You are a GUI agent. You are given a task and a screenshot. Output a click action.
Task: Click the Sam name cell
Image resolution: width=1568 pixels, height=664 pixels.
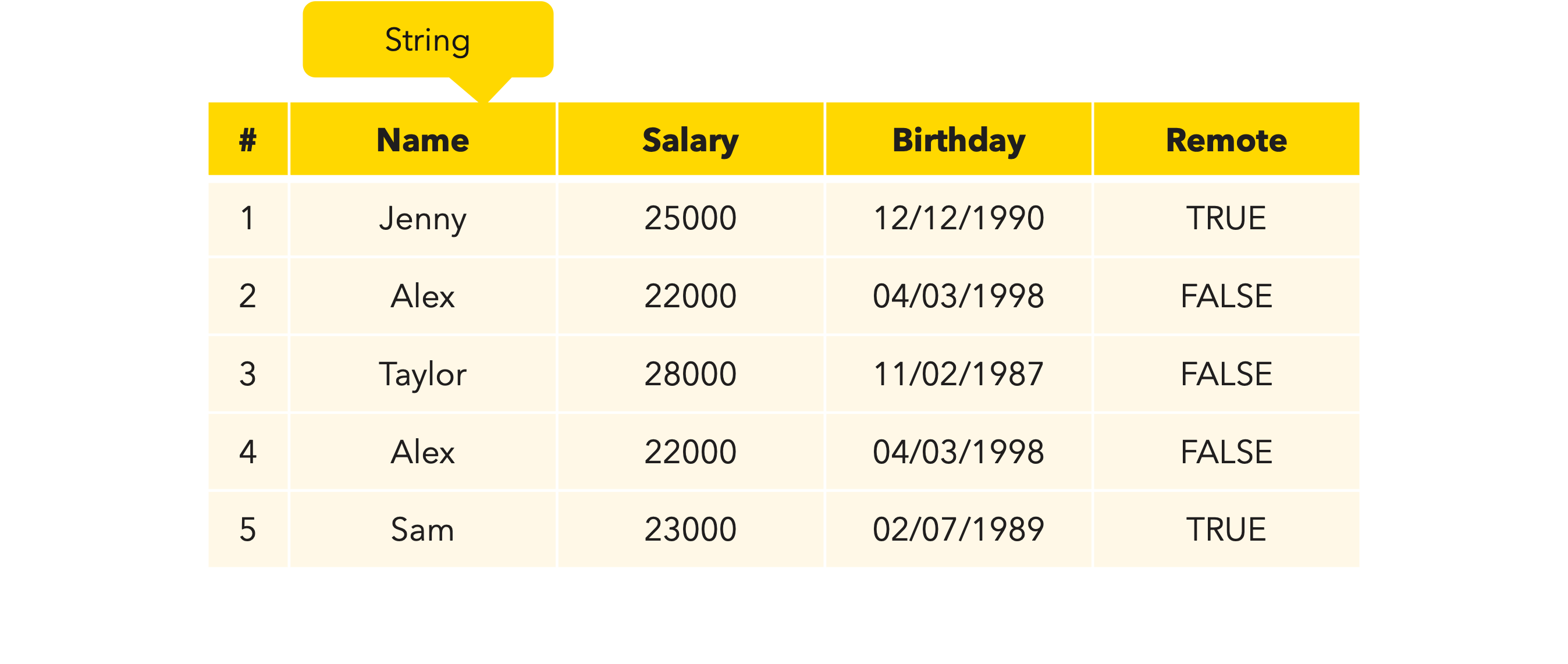tap(423, 530)
